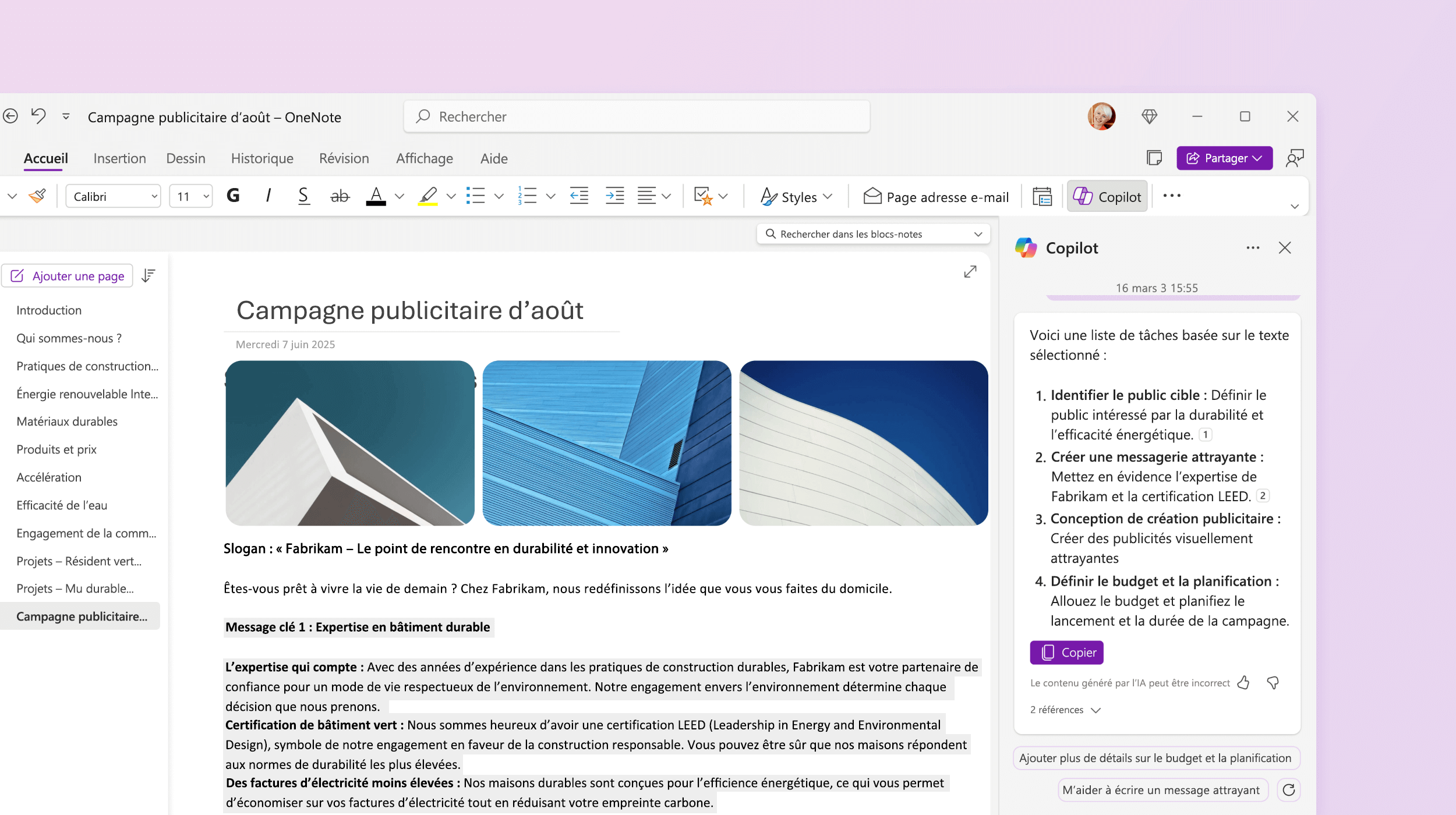Switch to the Affichage tab
This screenshot has width=1456, height=815.
point(425,158)
